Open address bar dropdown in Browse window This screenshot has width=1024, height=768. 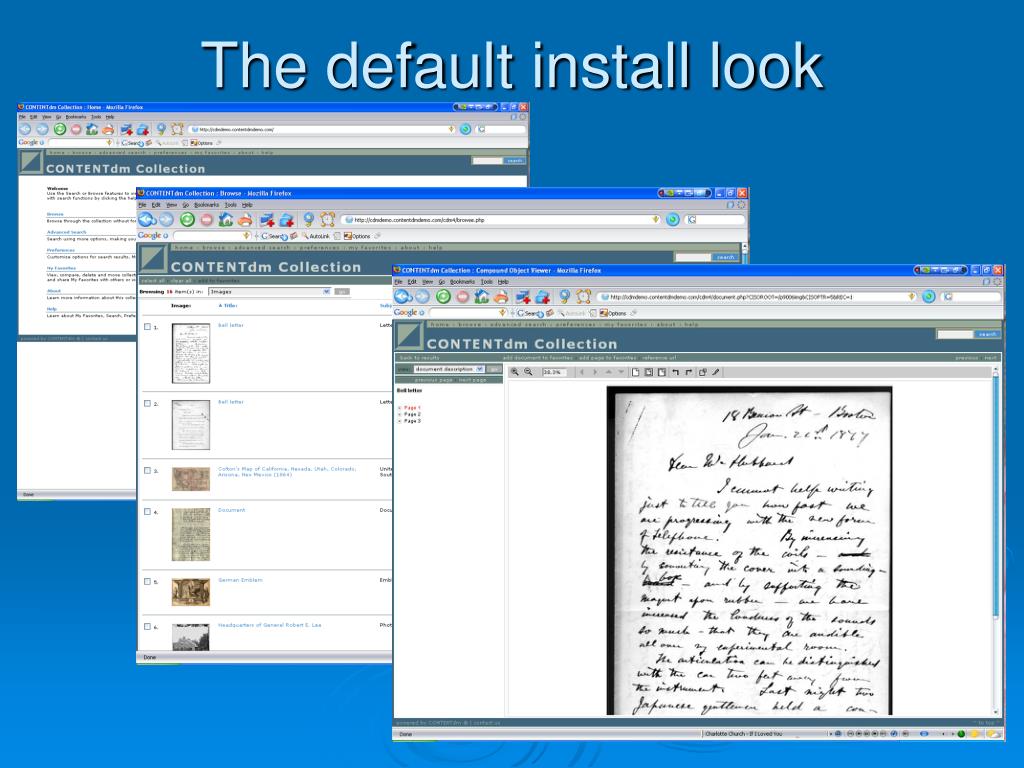656,220
